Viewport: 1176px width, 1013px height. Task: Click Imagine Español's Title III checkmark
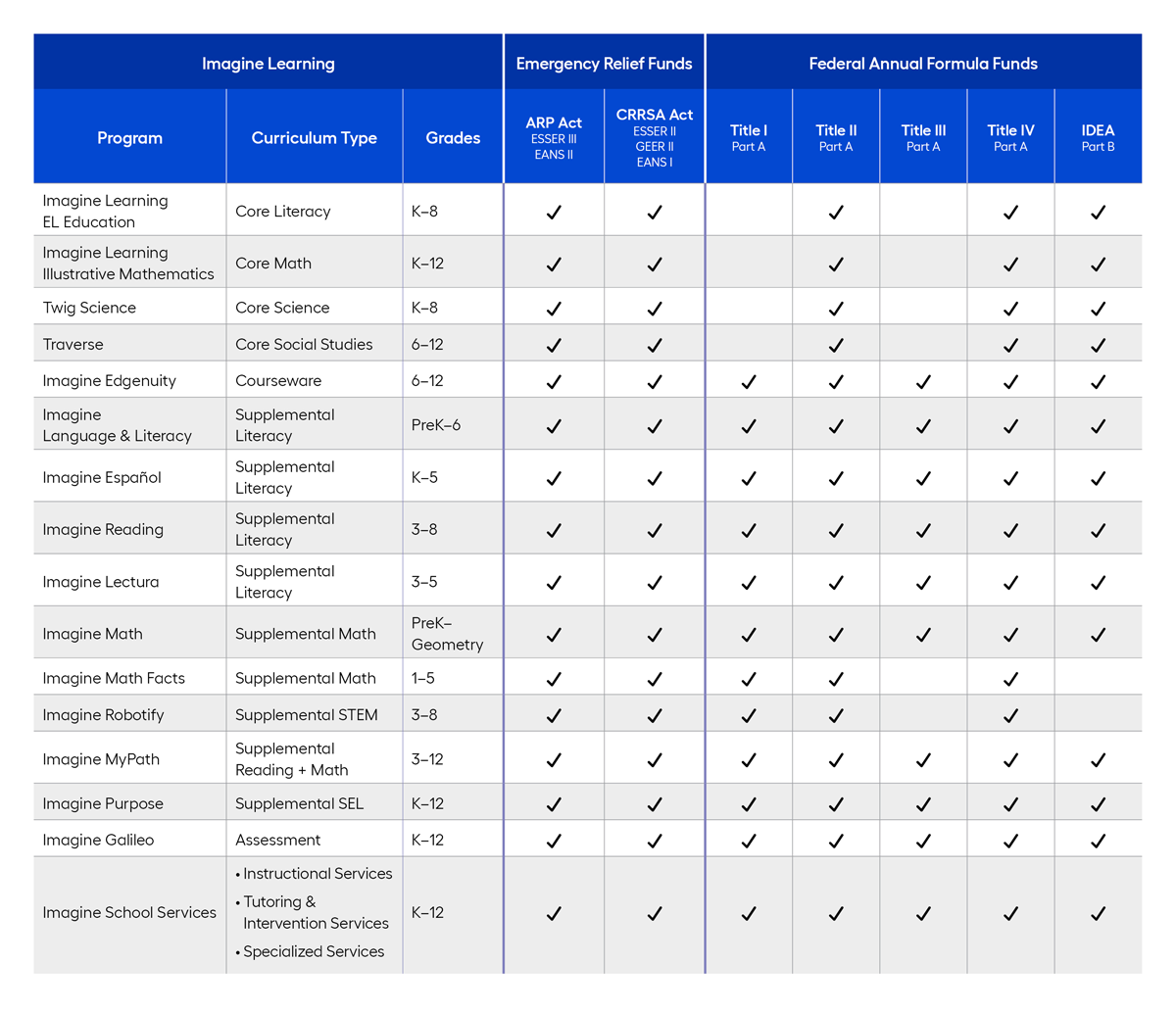click(x=923, y=478)
